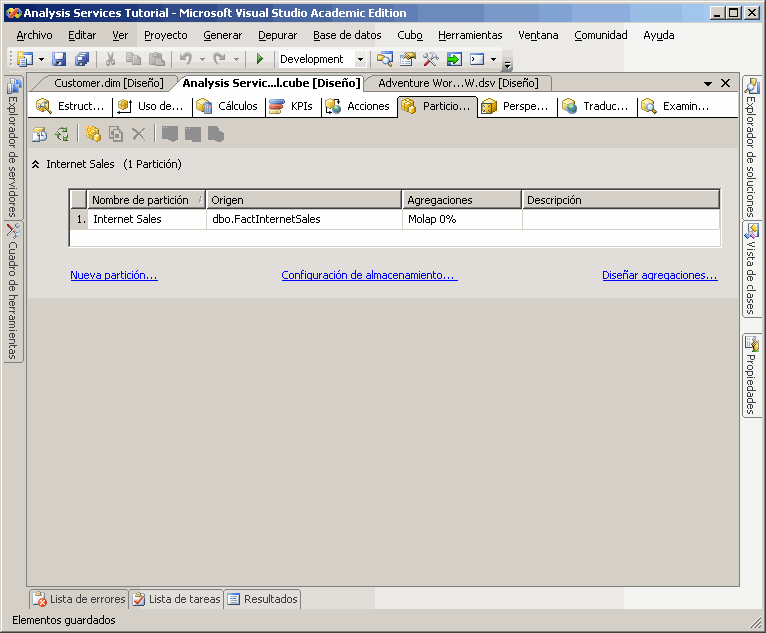Open the Base de datos menu

(347, 35)
